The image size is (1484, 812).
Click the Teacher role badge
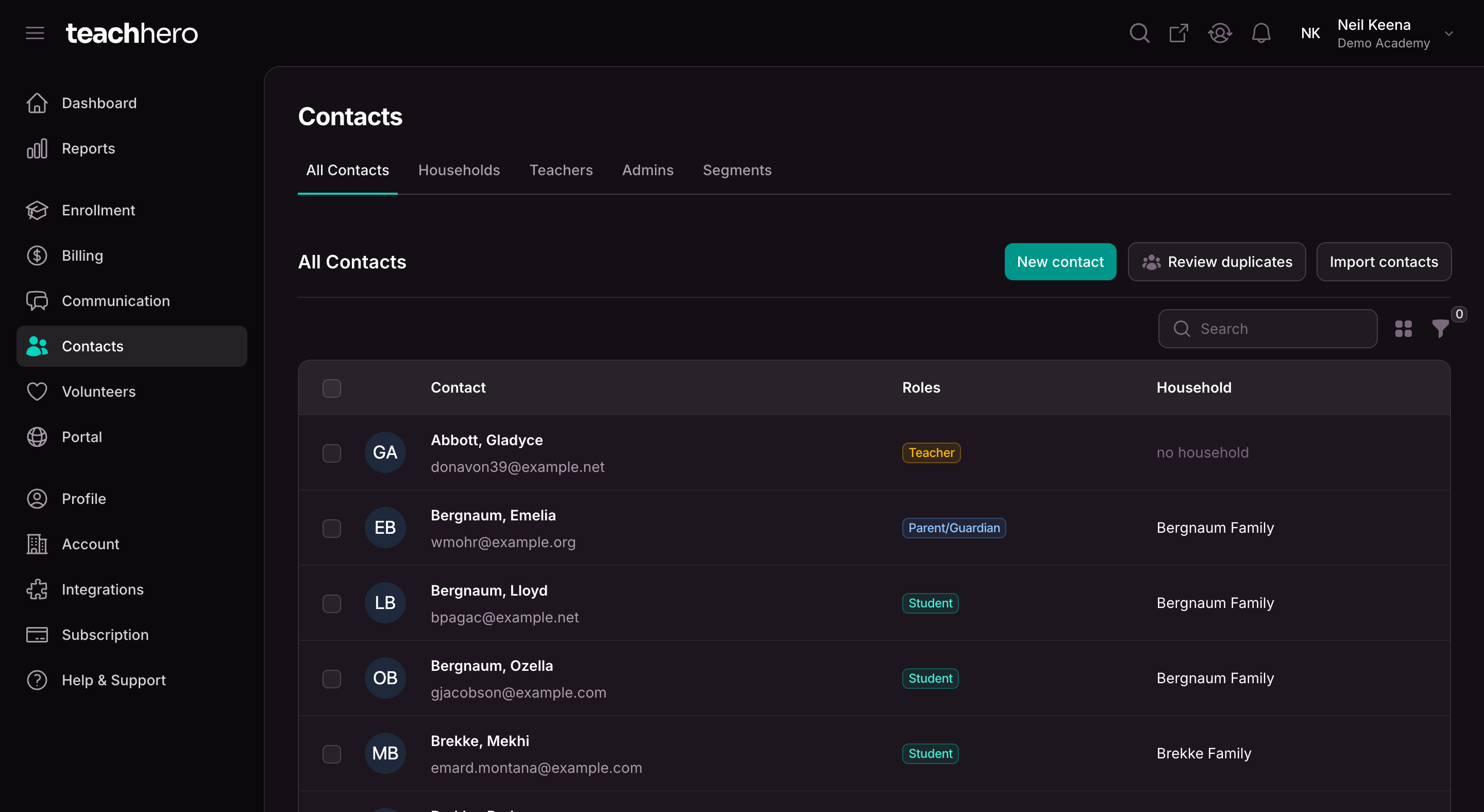931,453
